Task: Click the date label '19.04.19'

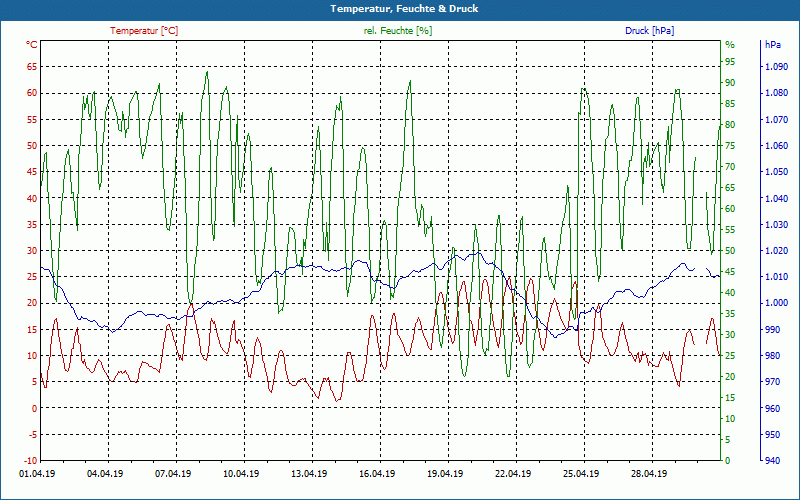Action: tap(445, 474)
